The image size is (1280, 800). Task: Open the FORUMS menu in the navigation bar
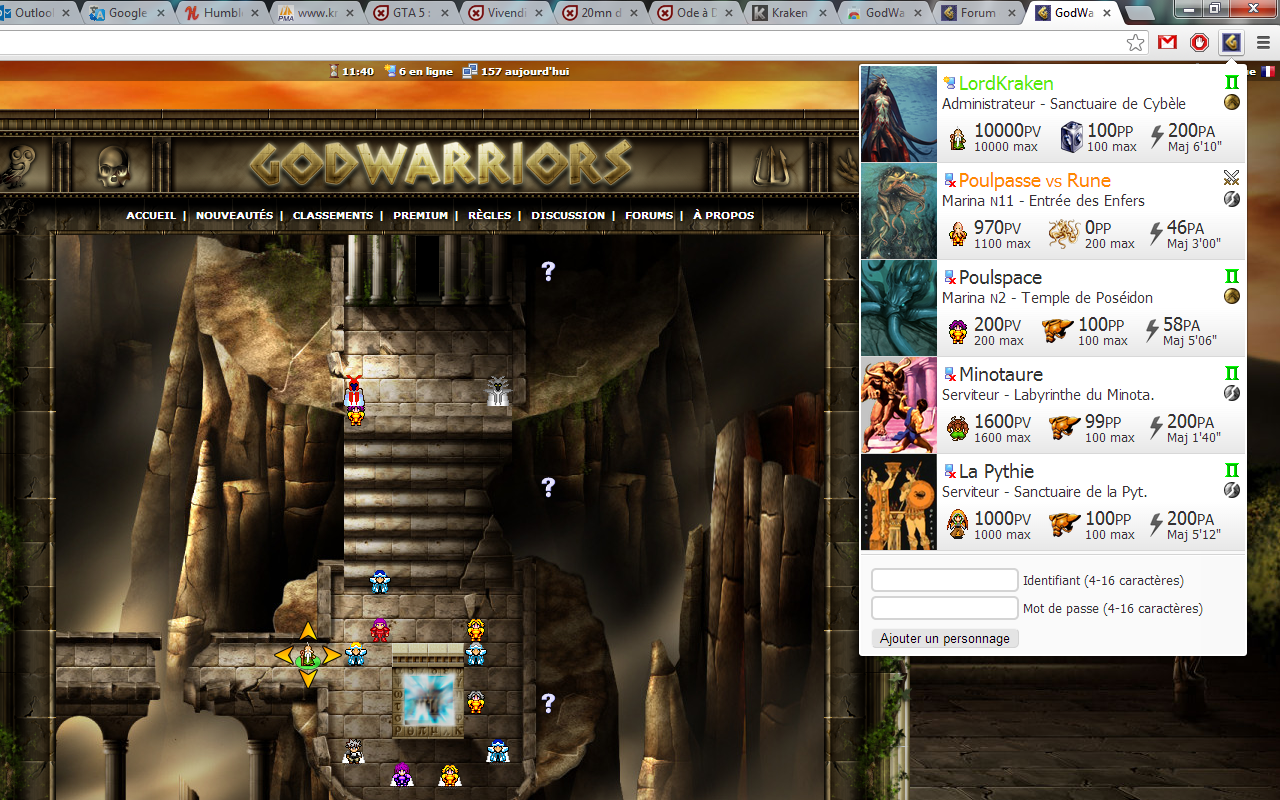649,215
